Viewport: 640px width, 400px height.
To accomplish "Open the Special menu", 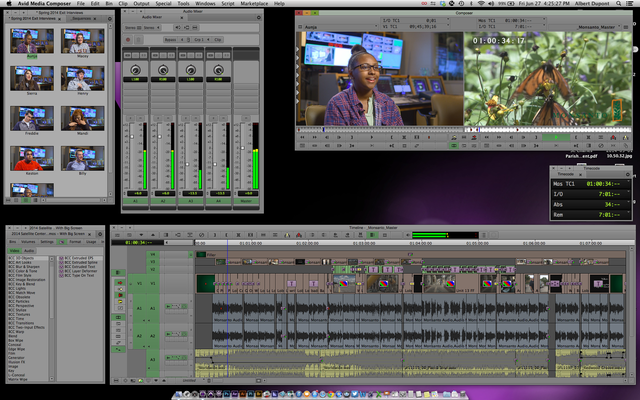I will [x=163, y=3].
